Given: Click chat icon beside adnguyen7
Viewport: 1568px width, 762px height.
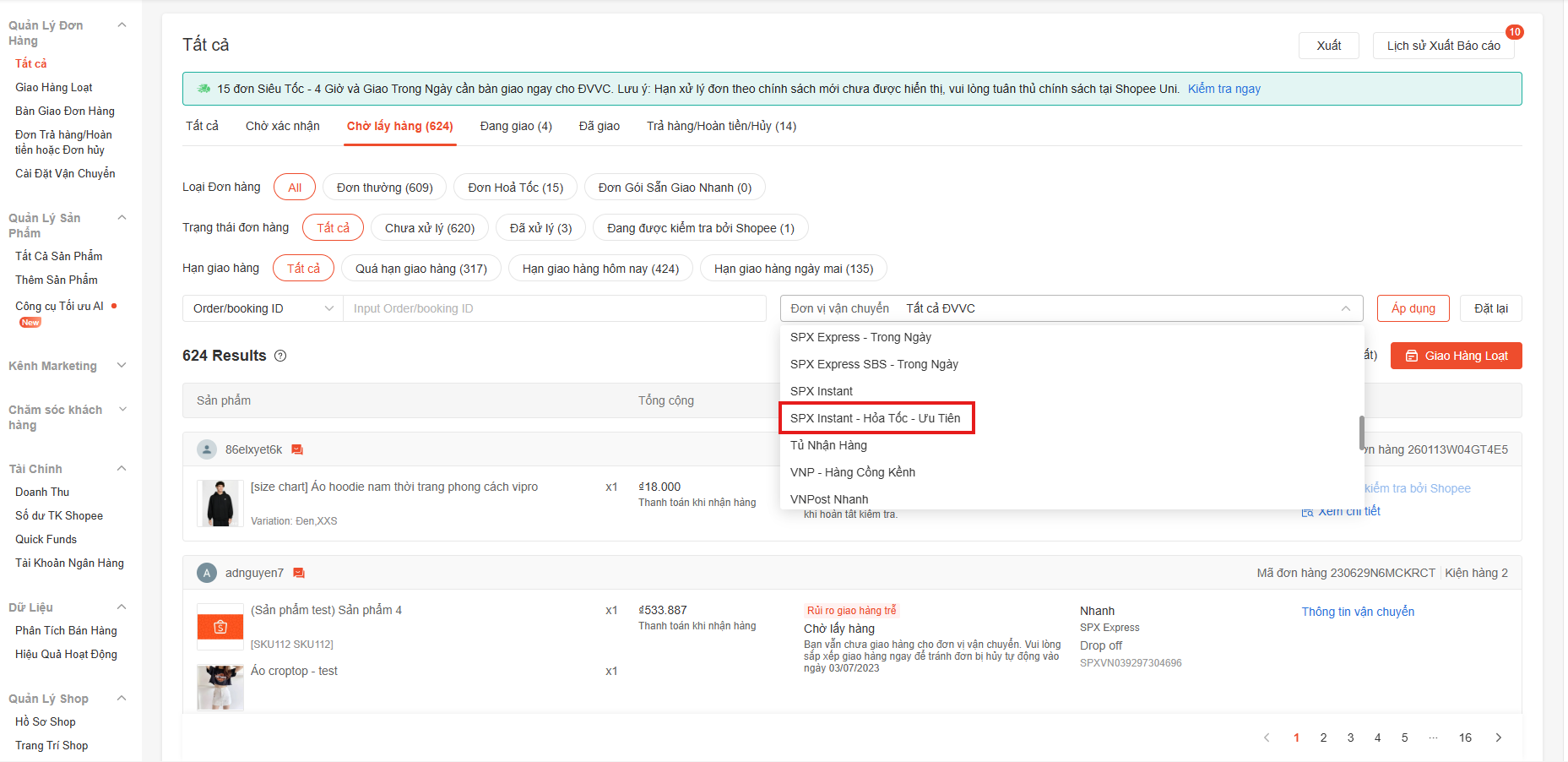Looking at the screenshot, I should click(299, 573).
